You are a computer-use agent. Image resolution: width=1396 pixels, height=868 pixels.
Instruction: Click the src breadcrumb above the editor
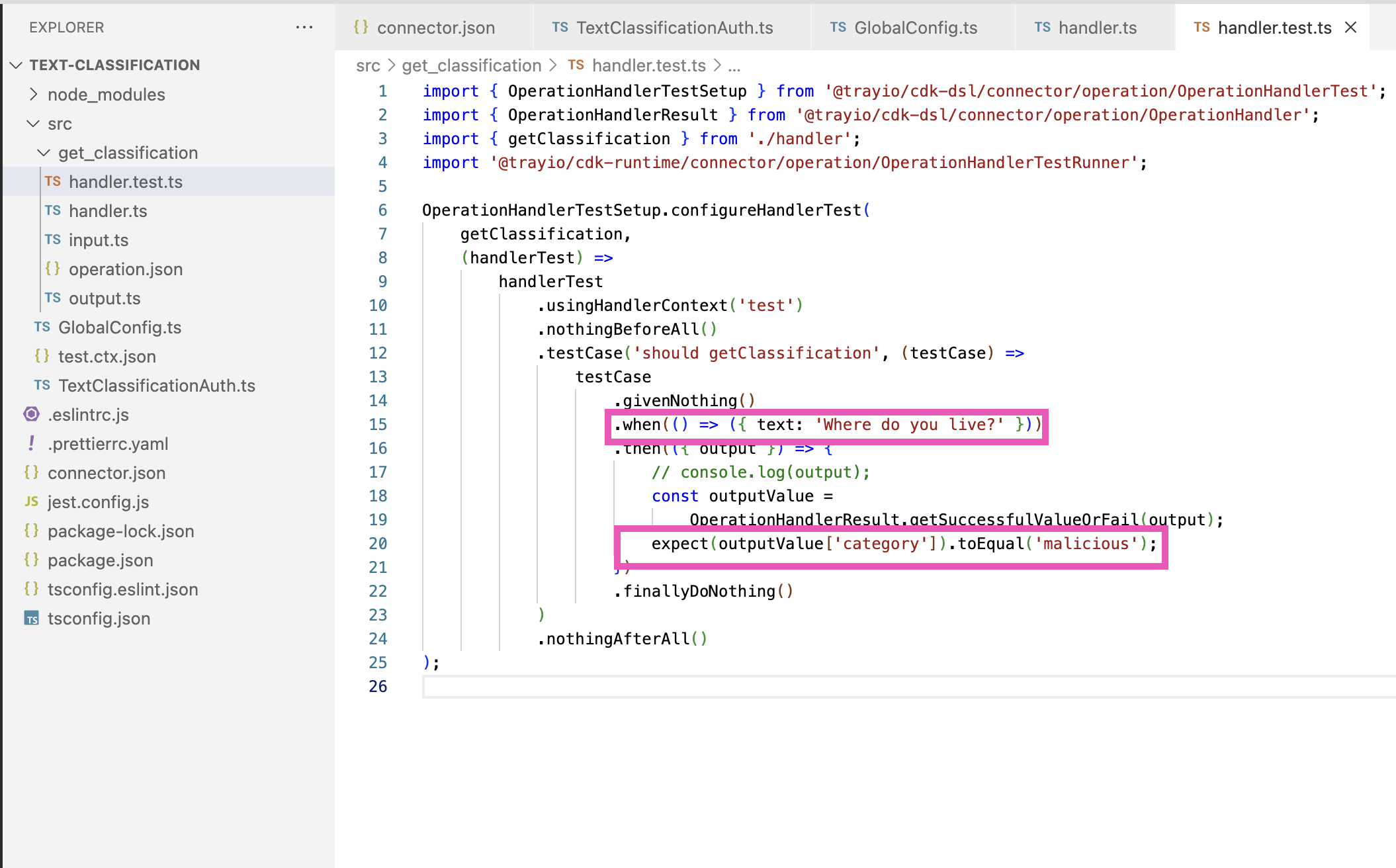pos(369,65)
